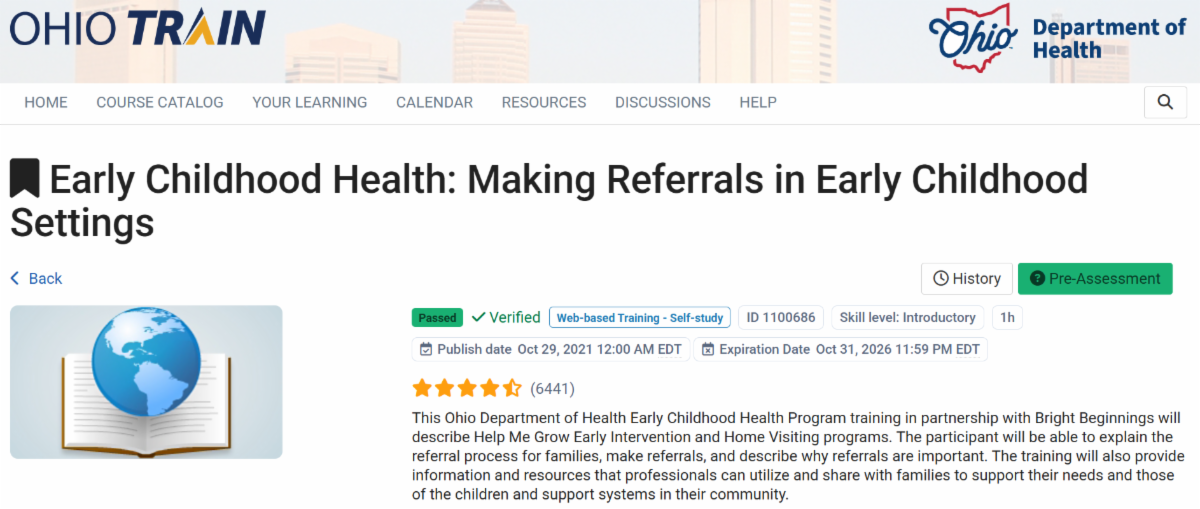Click the History button
This screenshot has height=509, width=1200.
point(966,279)
